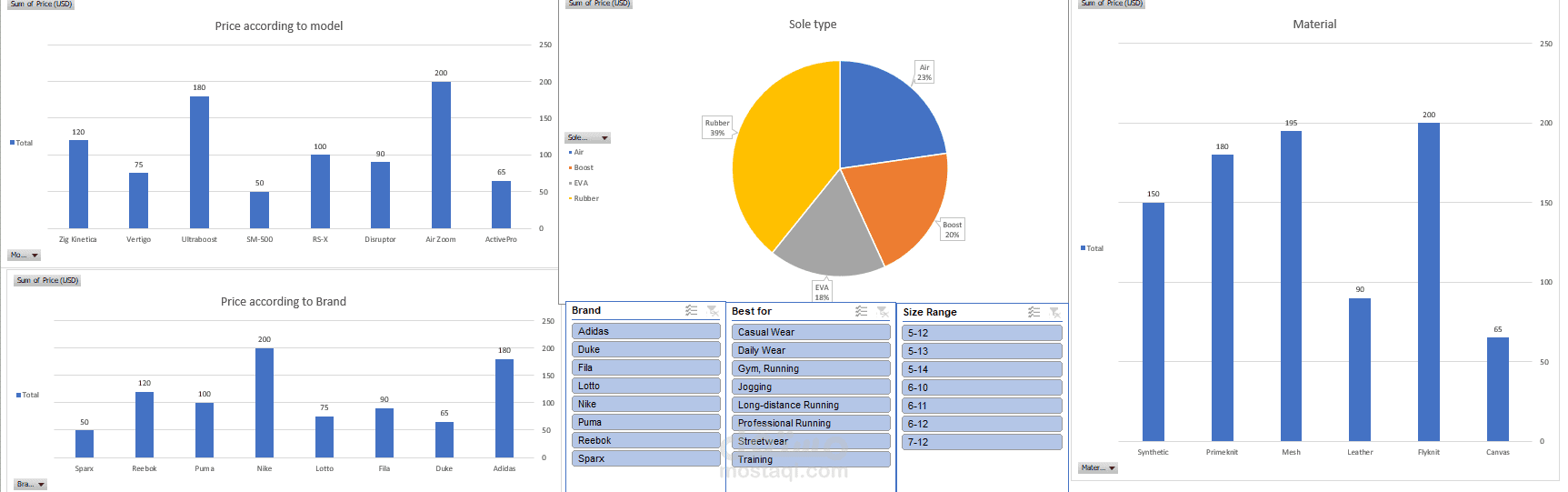Open the Brand field filter dropdown

pyautogui.click(x=30, y=485)
